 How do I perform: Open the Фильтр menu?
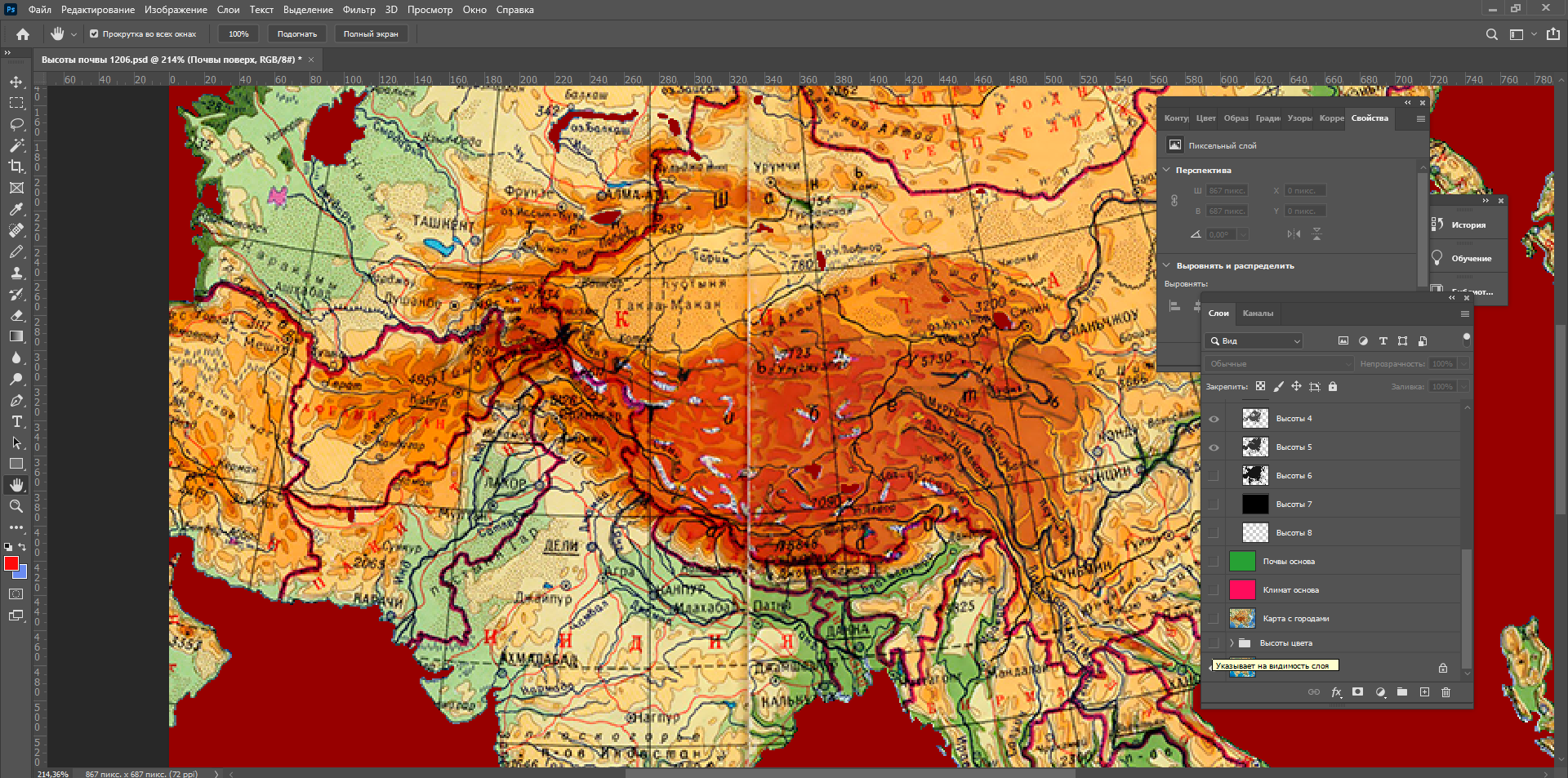(x=359, y=10)
